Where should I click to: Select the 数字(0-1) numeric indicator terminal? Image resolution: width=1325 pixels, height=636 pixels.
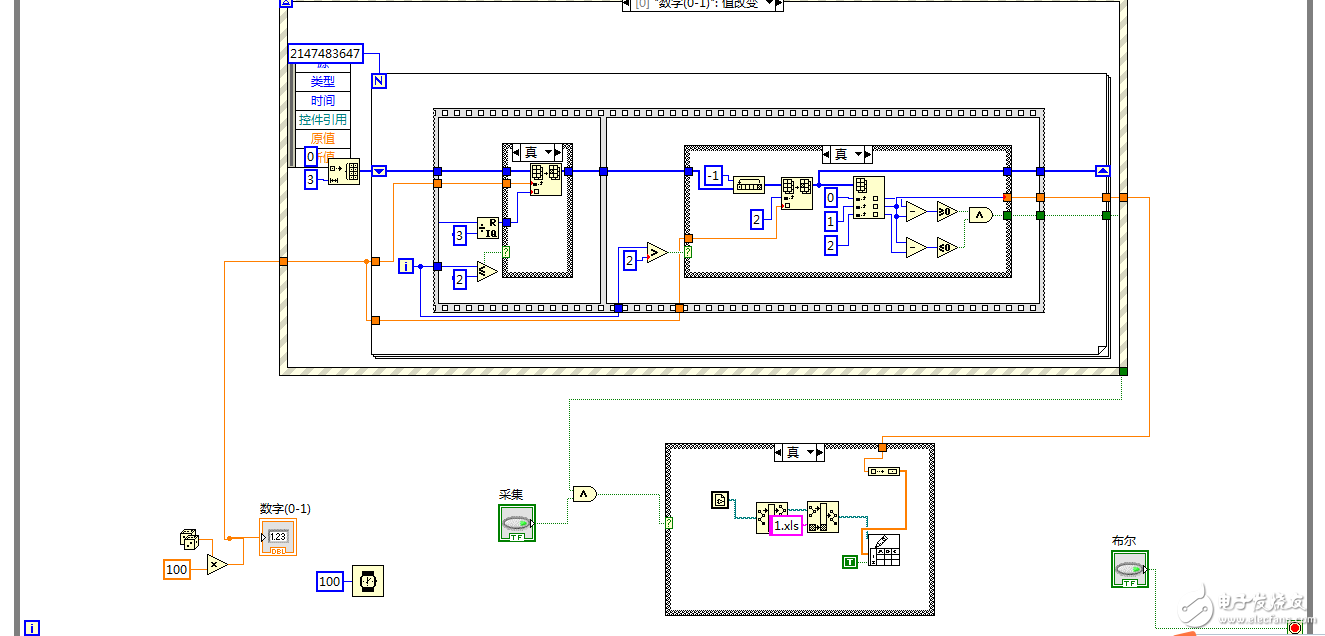coord(278,537)
